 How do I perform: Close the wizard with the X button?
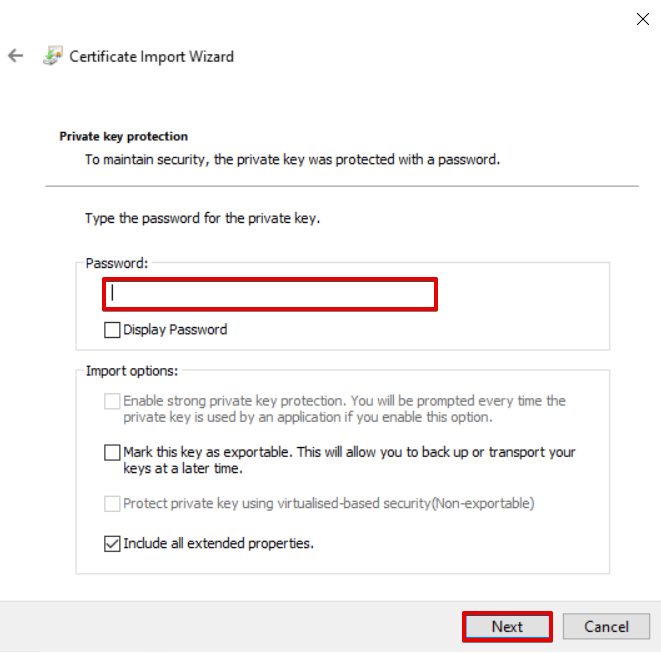643,19
